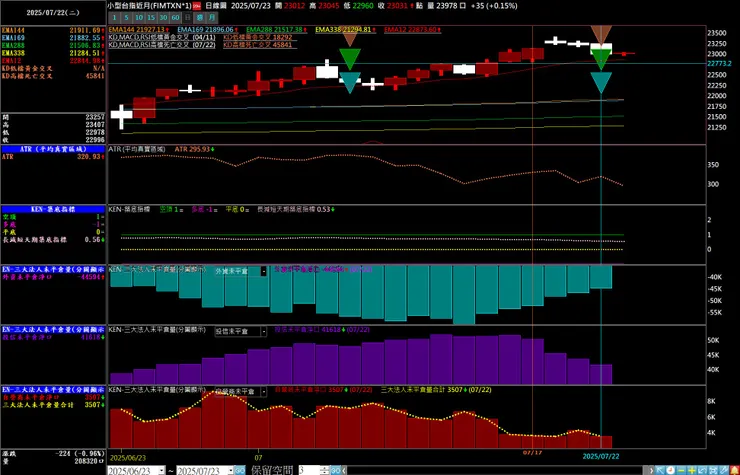Click the sidebar EMA12 value row
The height and width of the screenshot is (475, 740).
[53, 61]
